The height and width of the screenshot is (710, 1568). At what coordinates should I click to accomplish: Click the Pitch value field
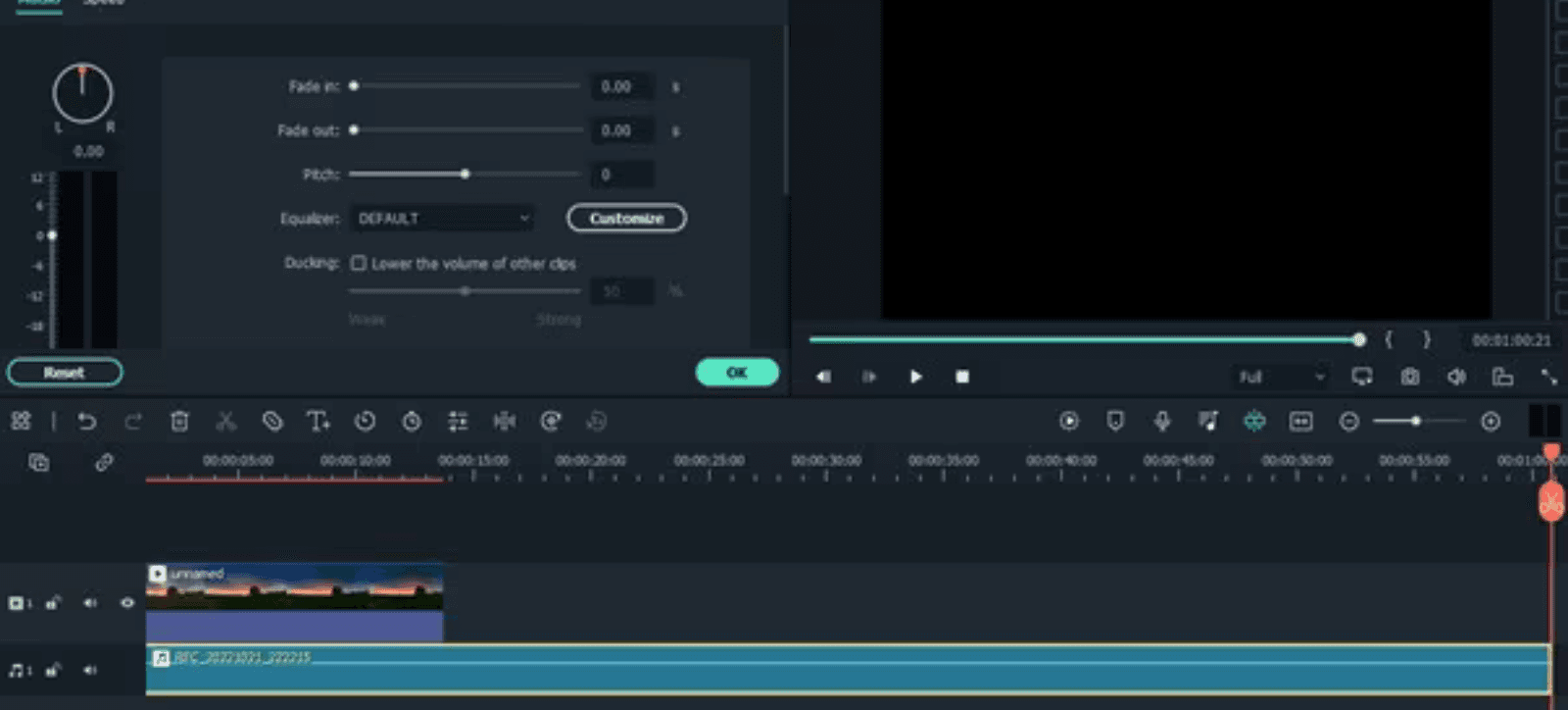[x=622, y=174]
